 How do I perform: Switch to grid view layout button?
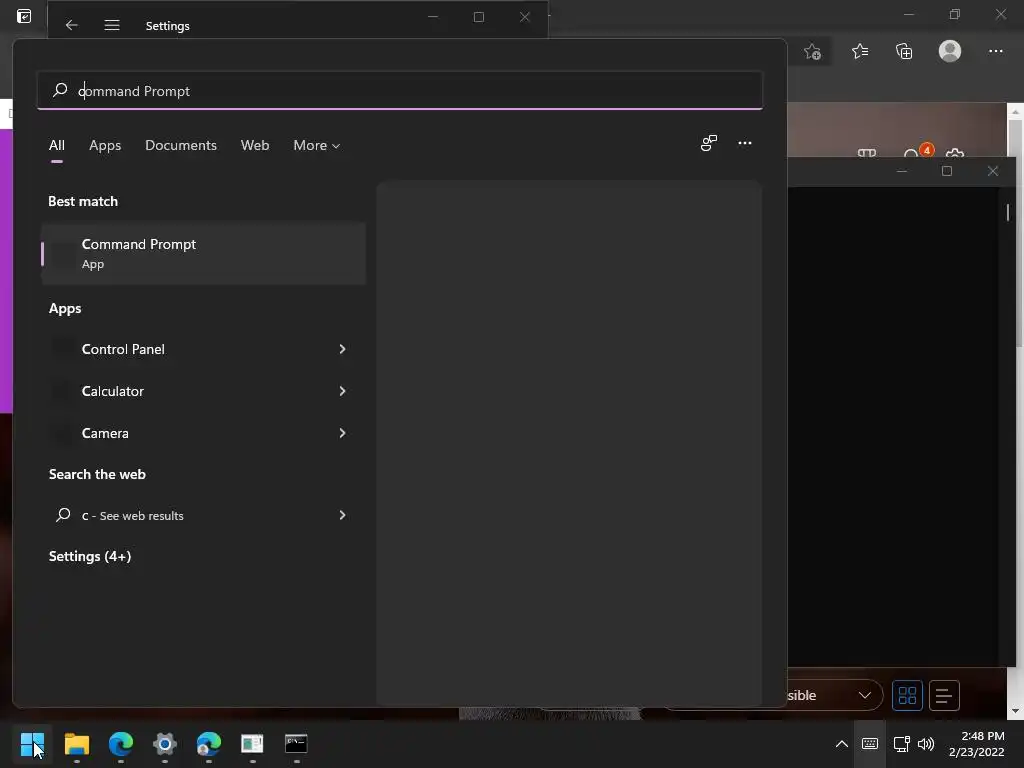coord(907,696)
